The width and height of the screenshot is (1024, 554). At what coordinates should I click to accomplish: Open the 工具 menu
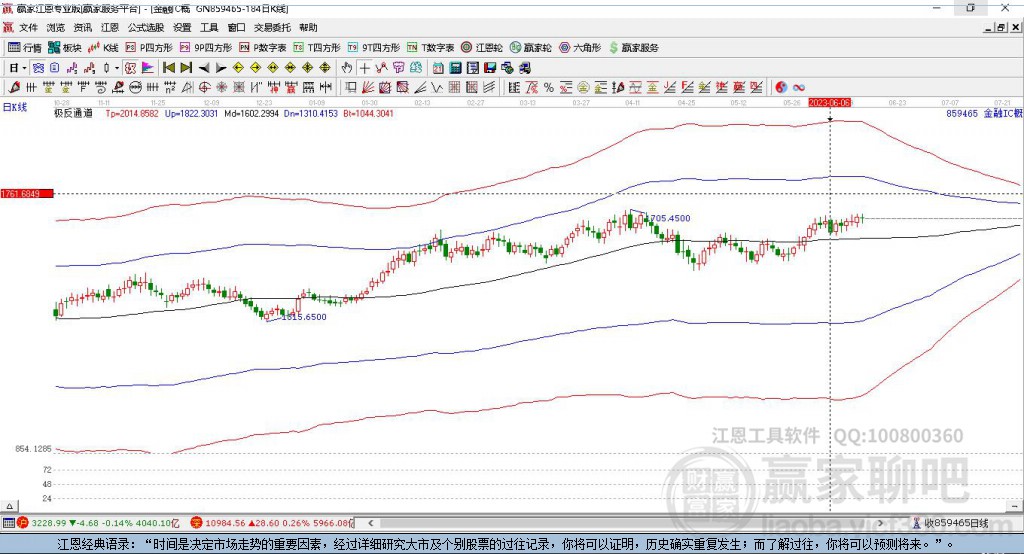click(x=209, y=27)
